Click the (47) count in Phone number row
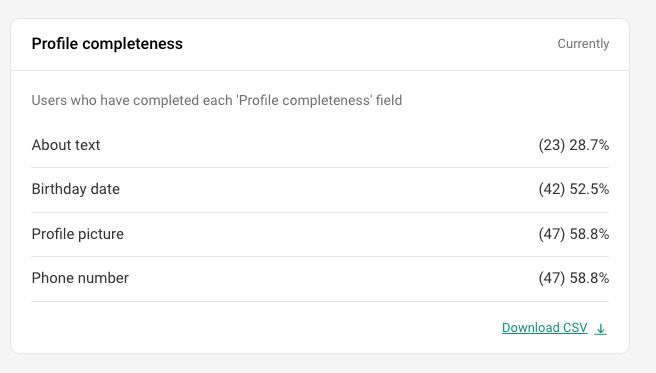Screen dimensions: 656x373 [x=552, y=278]
